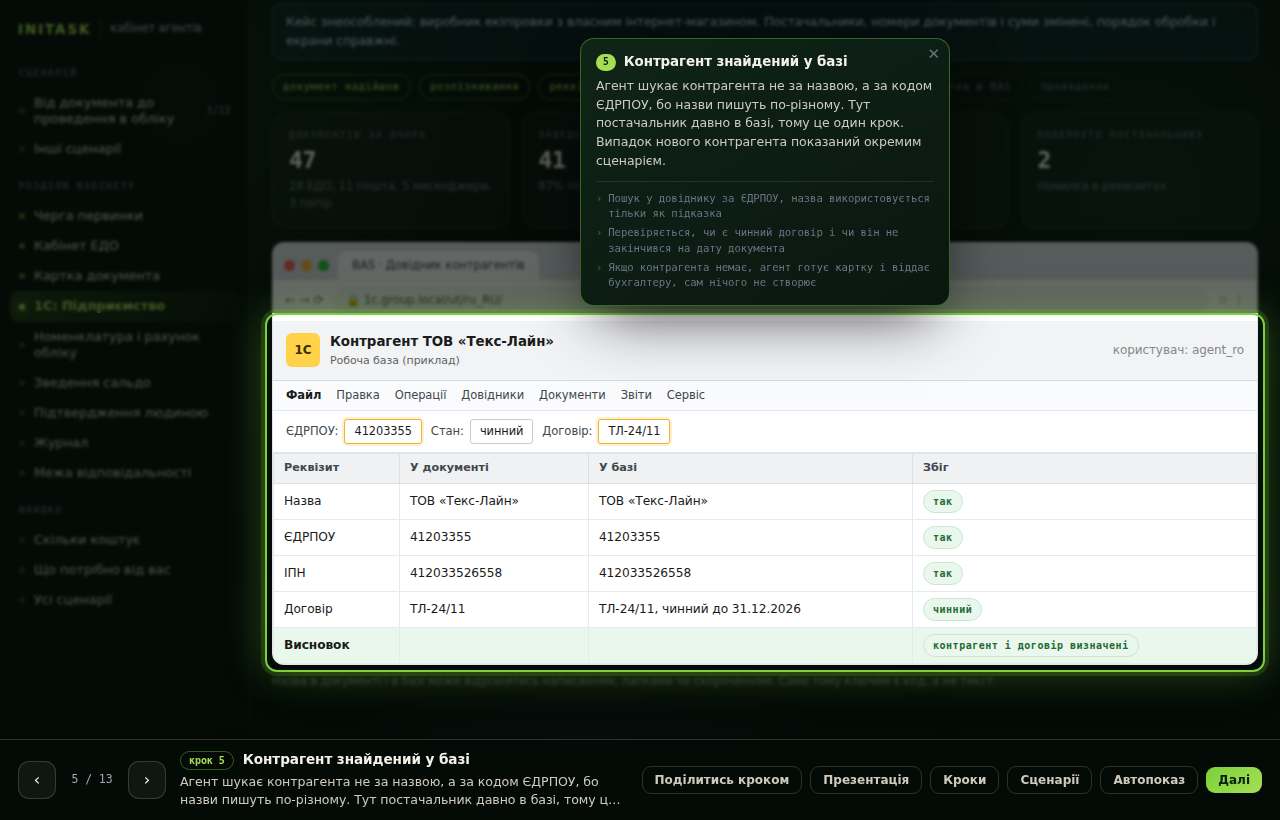Click the 'так' badge in Назва row
1280x820 pixels.
(943, 502)
